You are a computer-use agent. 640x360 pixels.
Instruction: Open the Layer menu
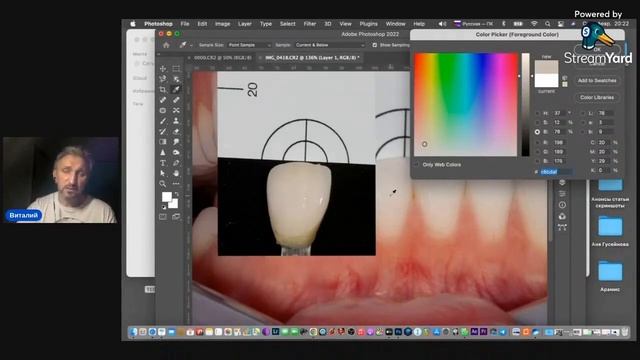(x=244, y=24)
